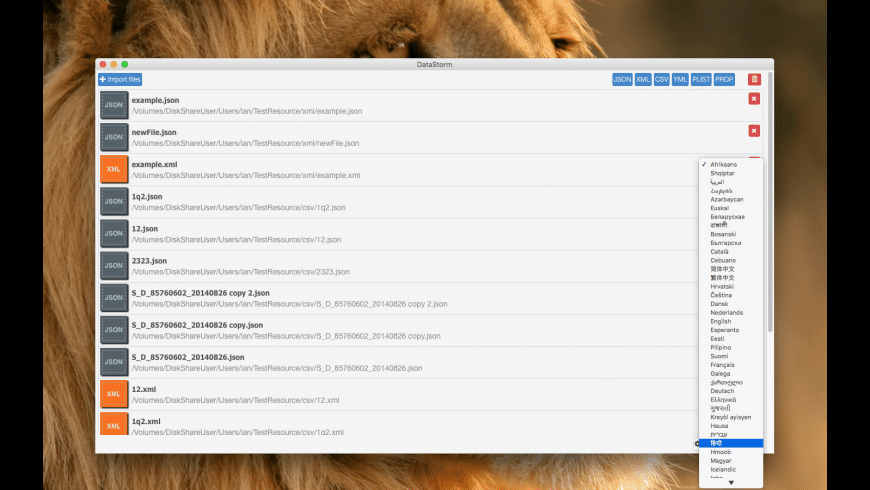Choose Čeština from the language menu
The height and width of the screenshot is (490, 870).
click(x=731, y=295)
